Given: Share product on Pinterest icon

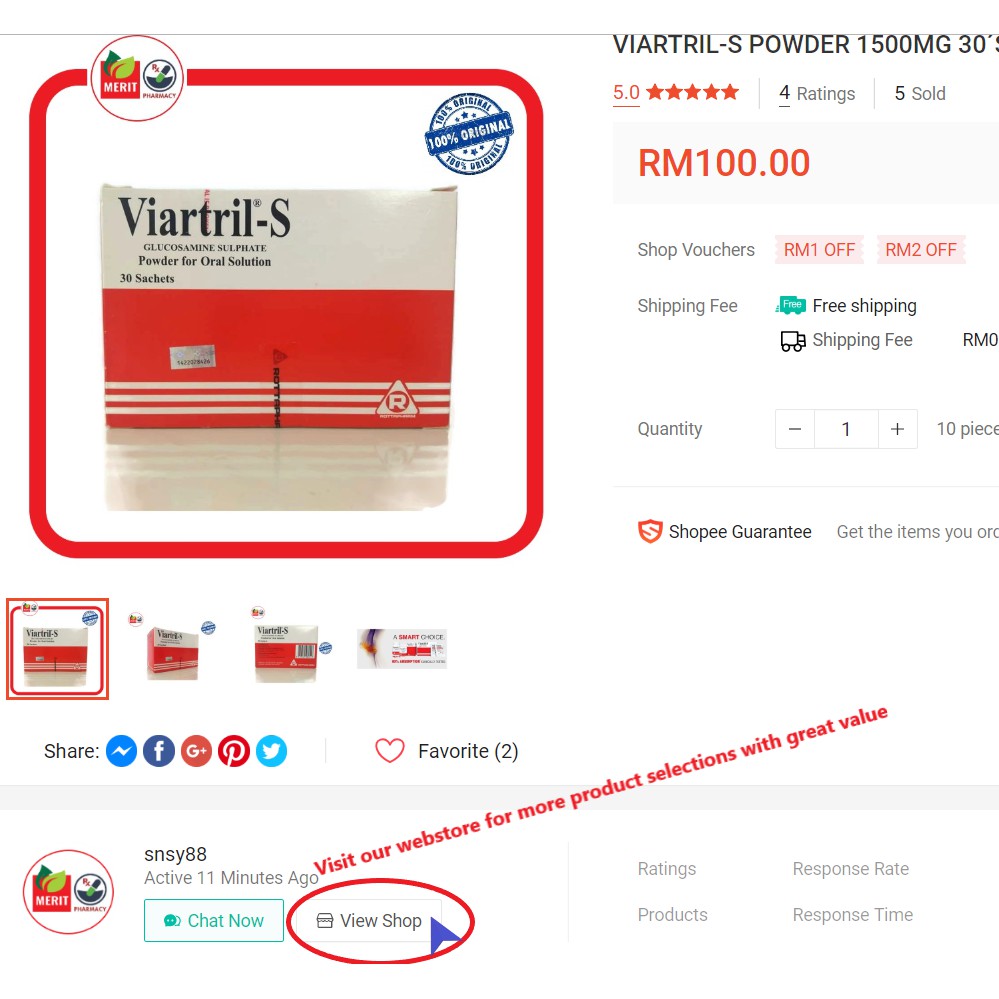Looking at the screenshot, I should 234,751.
